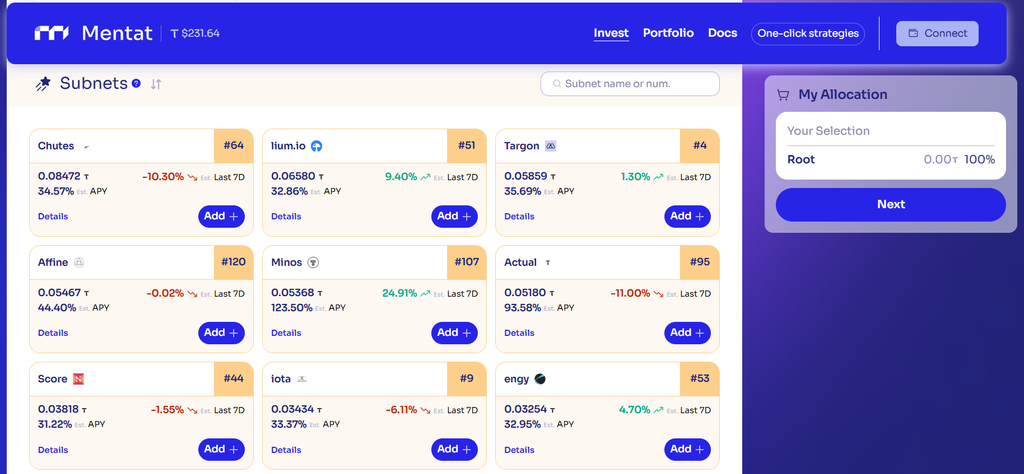Click the #95 badge on Actual card

[699, 262]
